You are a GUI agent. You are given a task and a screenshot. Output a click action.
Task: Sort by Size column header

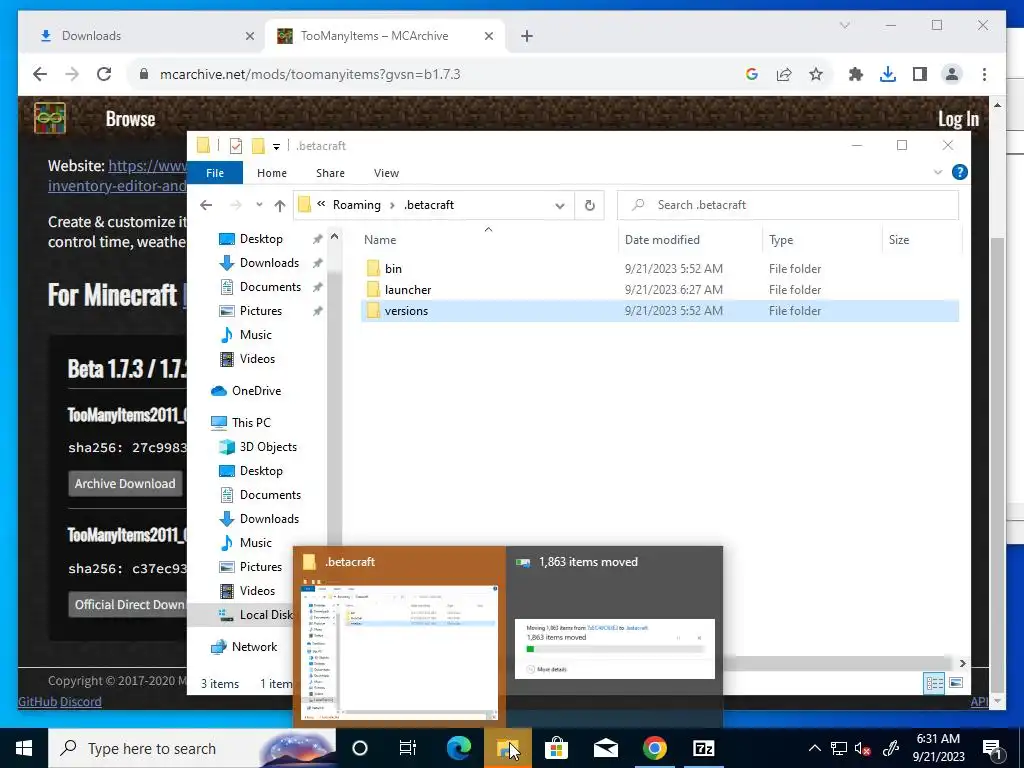coord(899,240)
